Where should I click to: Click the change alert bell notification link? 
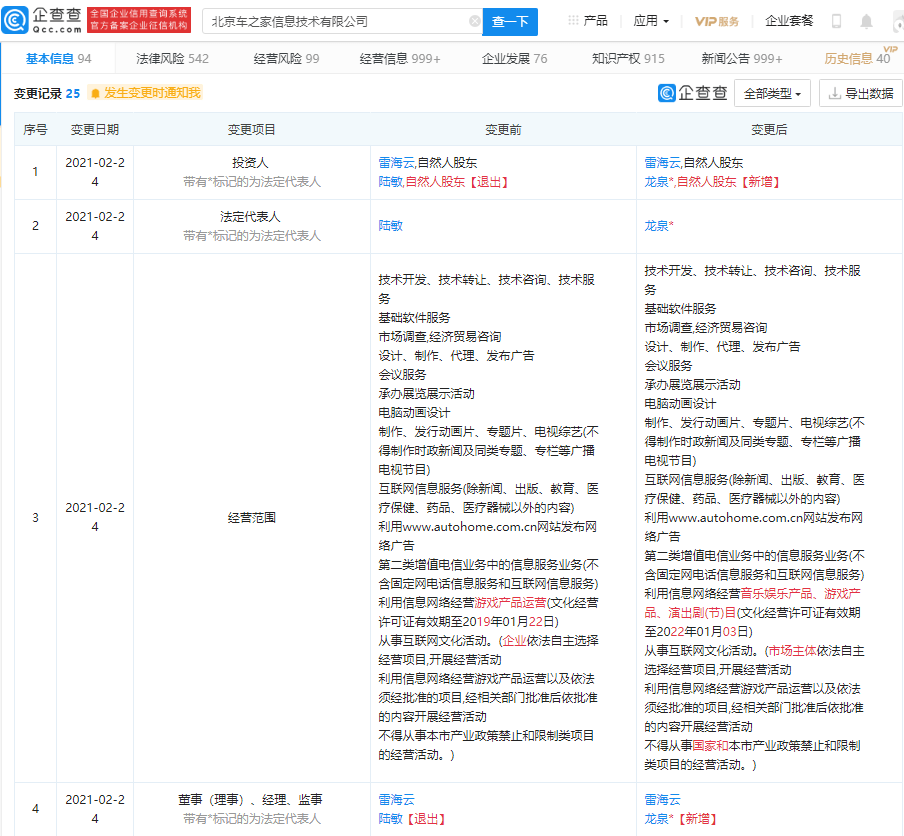(x=145, y=93)
